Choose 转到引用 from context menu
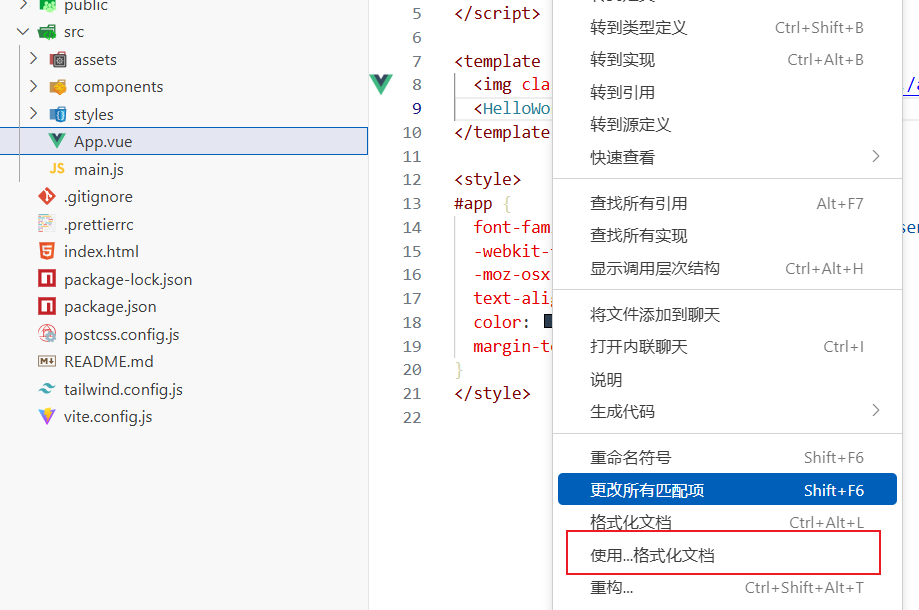 [727, 92]
